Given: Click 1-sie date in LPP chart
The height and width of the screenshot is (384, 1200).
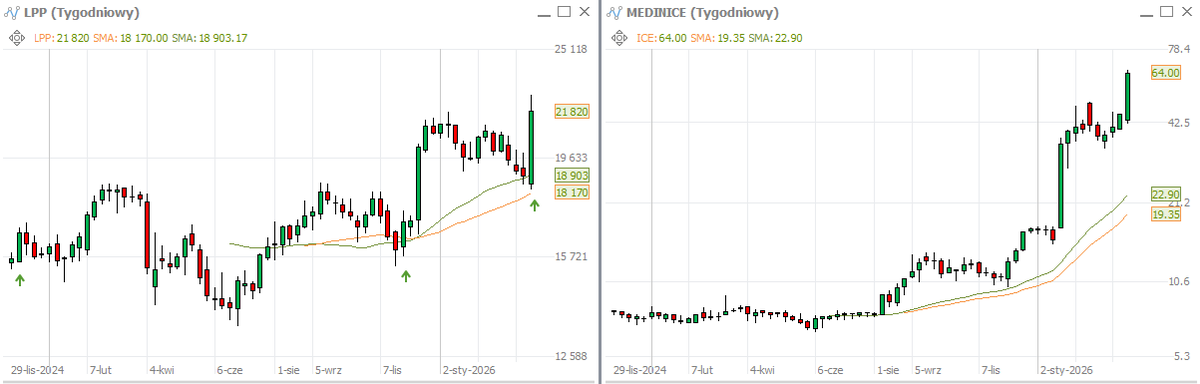Looking at the screenshot, I should (x=289, y=370).
